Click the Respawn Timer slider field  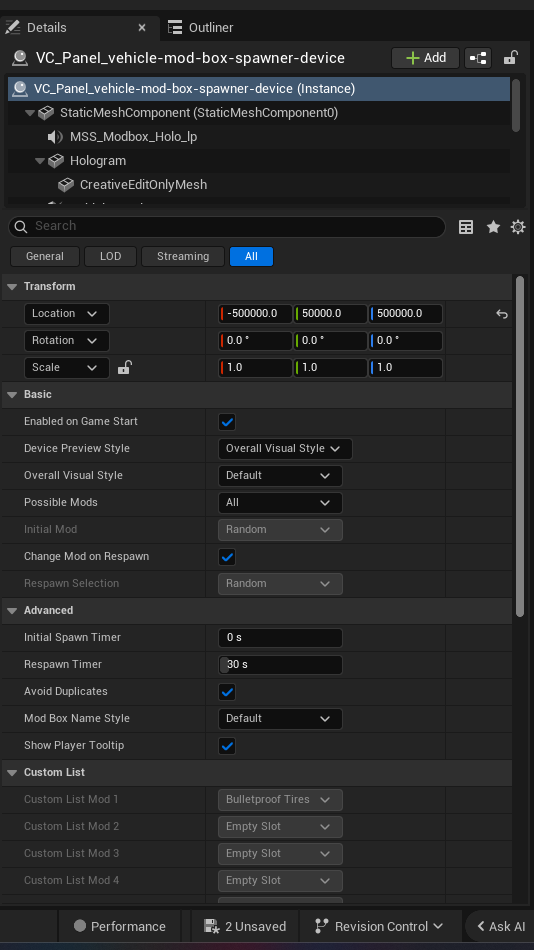point(280,665)
